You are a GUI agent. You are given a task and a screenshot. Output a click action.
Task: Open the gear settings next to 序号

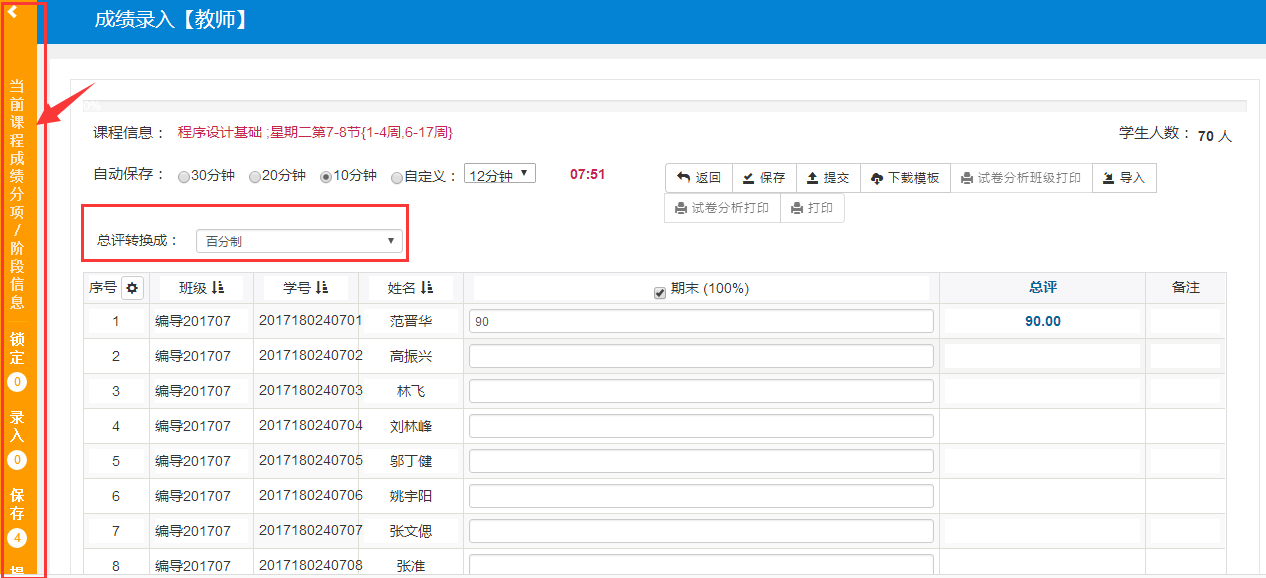[133, 288]
